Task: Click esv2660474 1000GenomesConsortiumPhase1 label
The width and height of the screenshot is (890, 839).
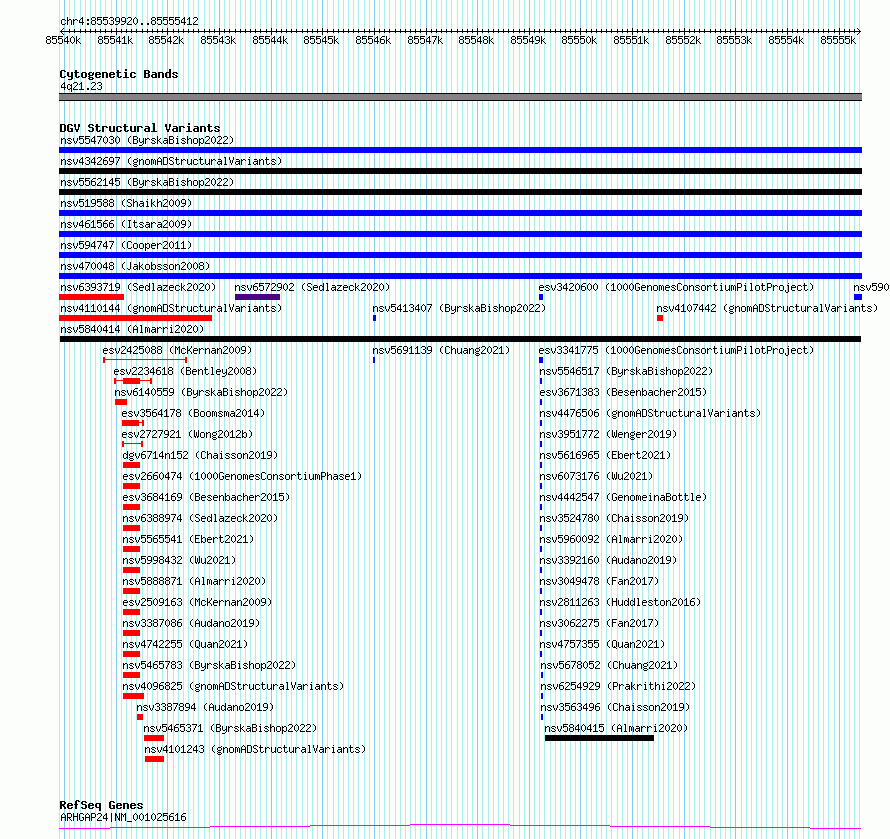Action: pos(242,476)
